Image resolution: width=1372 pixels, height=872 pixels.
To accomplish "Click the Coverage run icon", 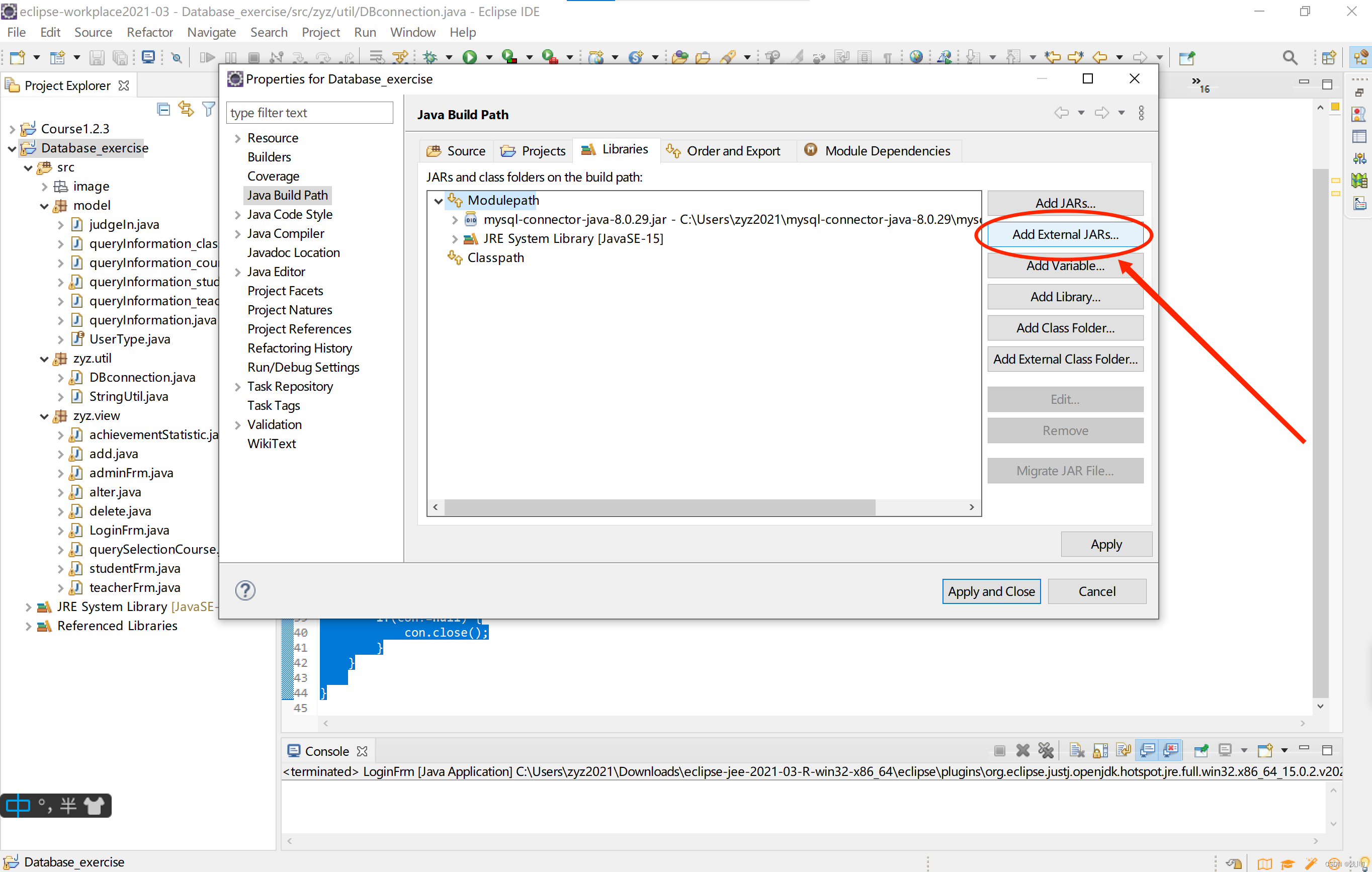I will (509, 57).
